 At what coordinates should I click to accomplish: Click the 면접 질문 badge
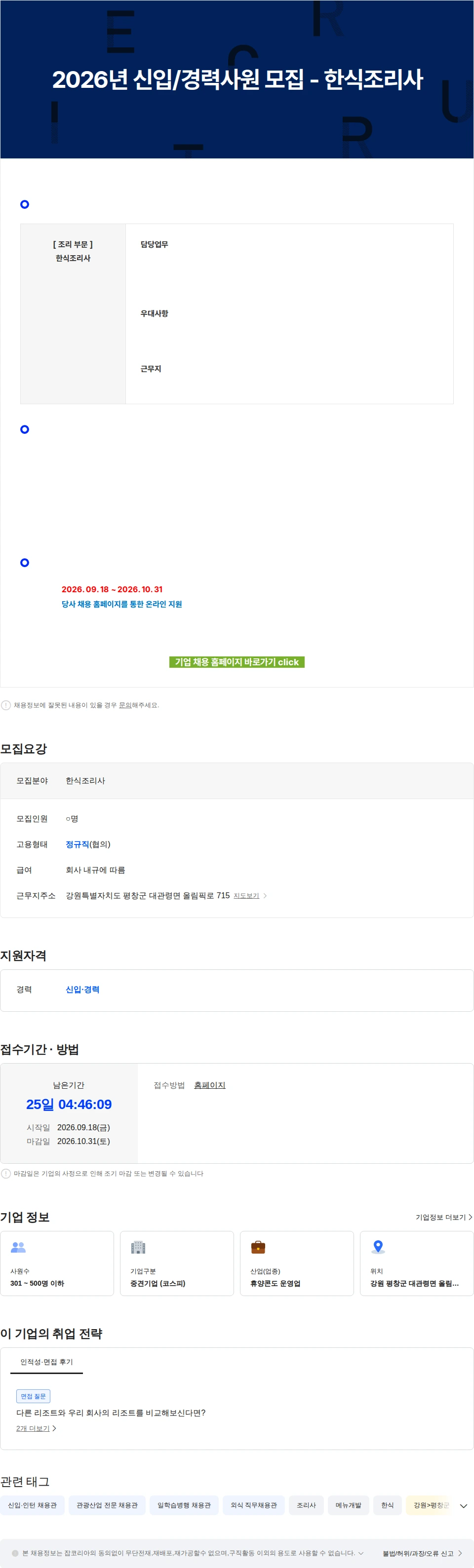33,1396
